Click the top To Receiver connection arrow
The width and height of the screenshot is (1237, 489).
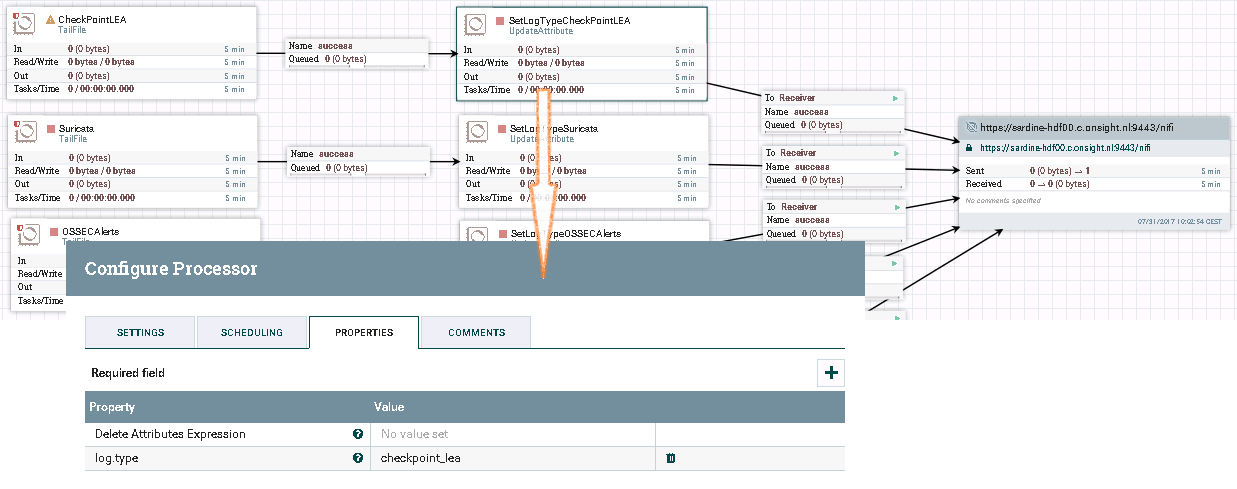click(896, 98)
